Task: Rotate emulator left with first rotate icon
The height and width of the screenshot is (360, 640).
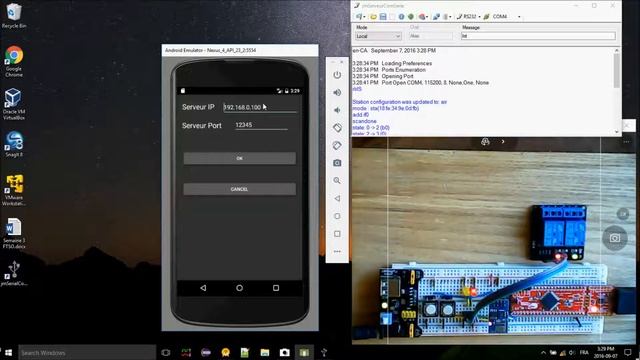Action: tap(337, 128)
